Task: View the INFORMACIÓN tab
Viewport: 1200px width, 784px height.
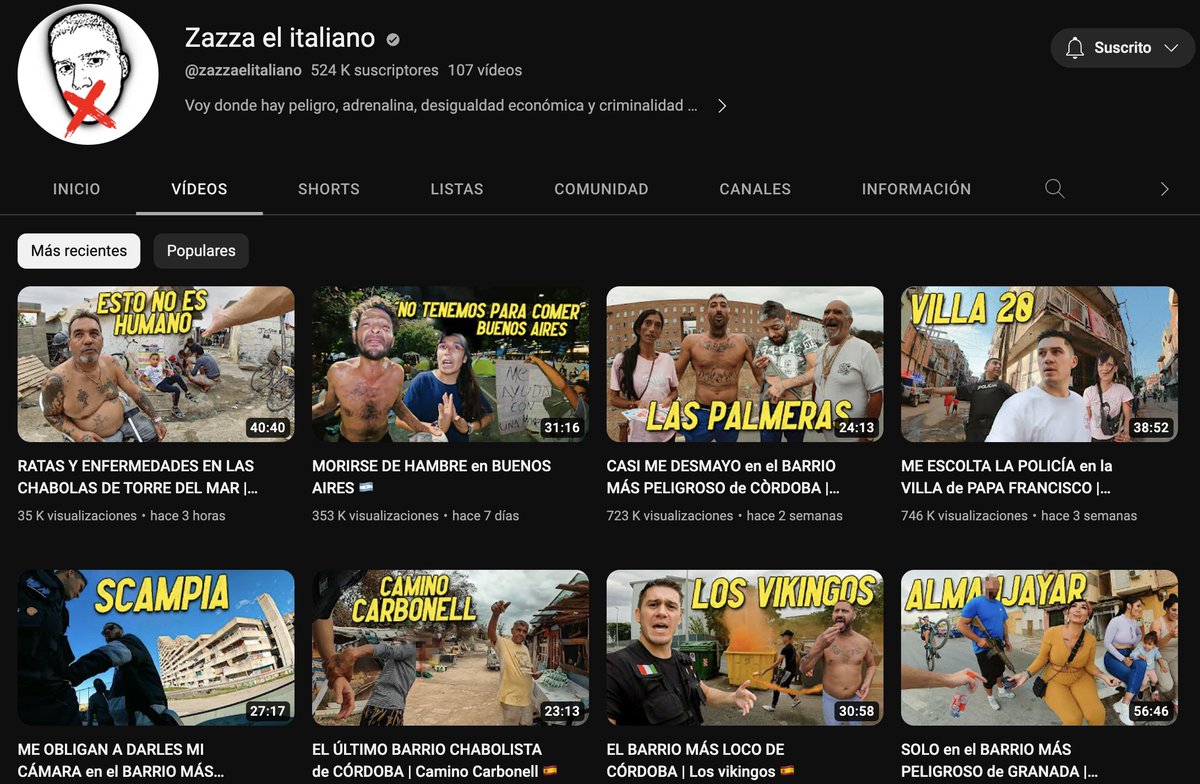Action: click(x=916, y=189)
